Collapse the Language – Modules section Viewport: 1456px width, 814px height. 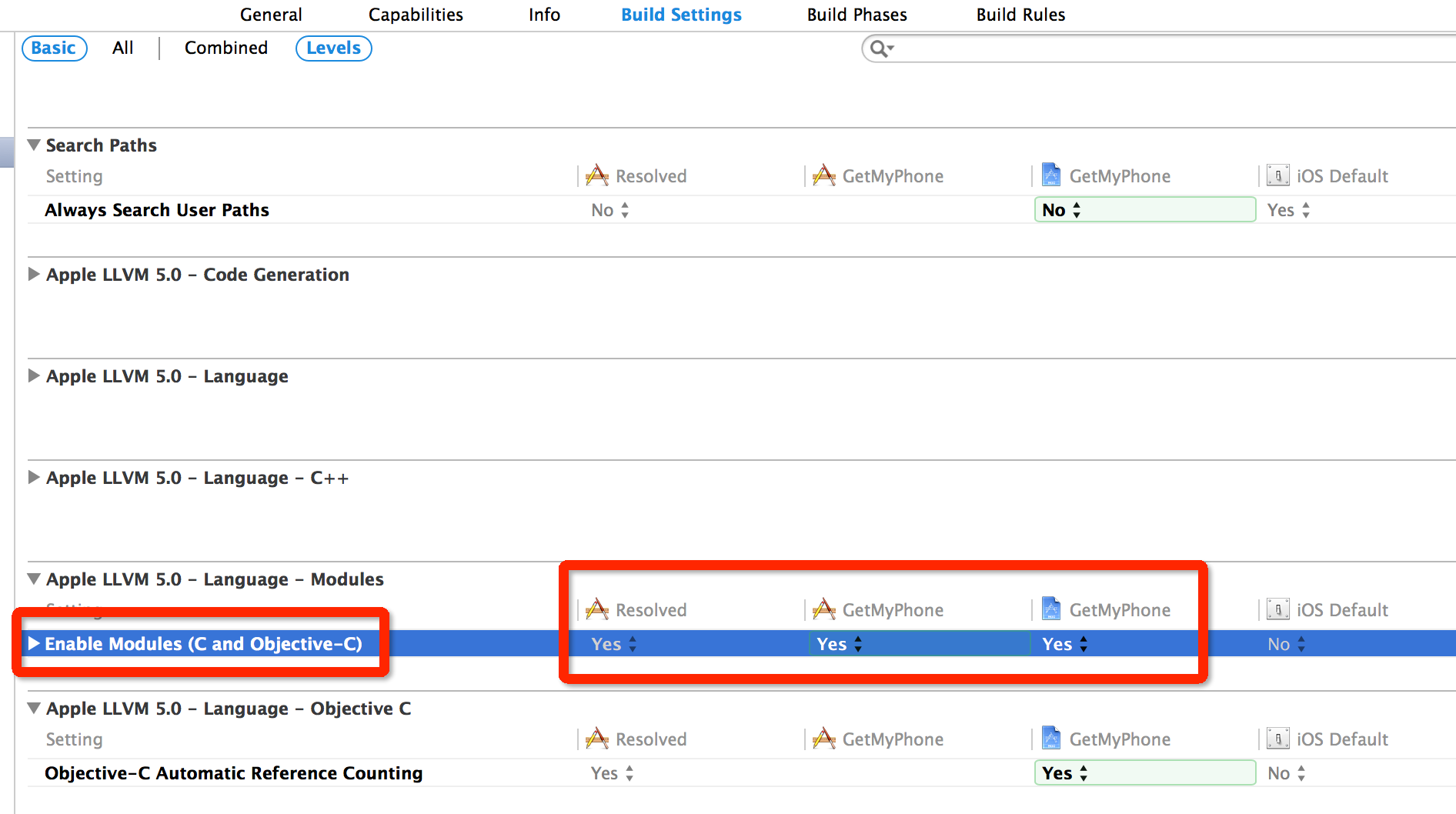click(34, 579)
